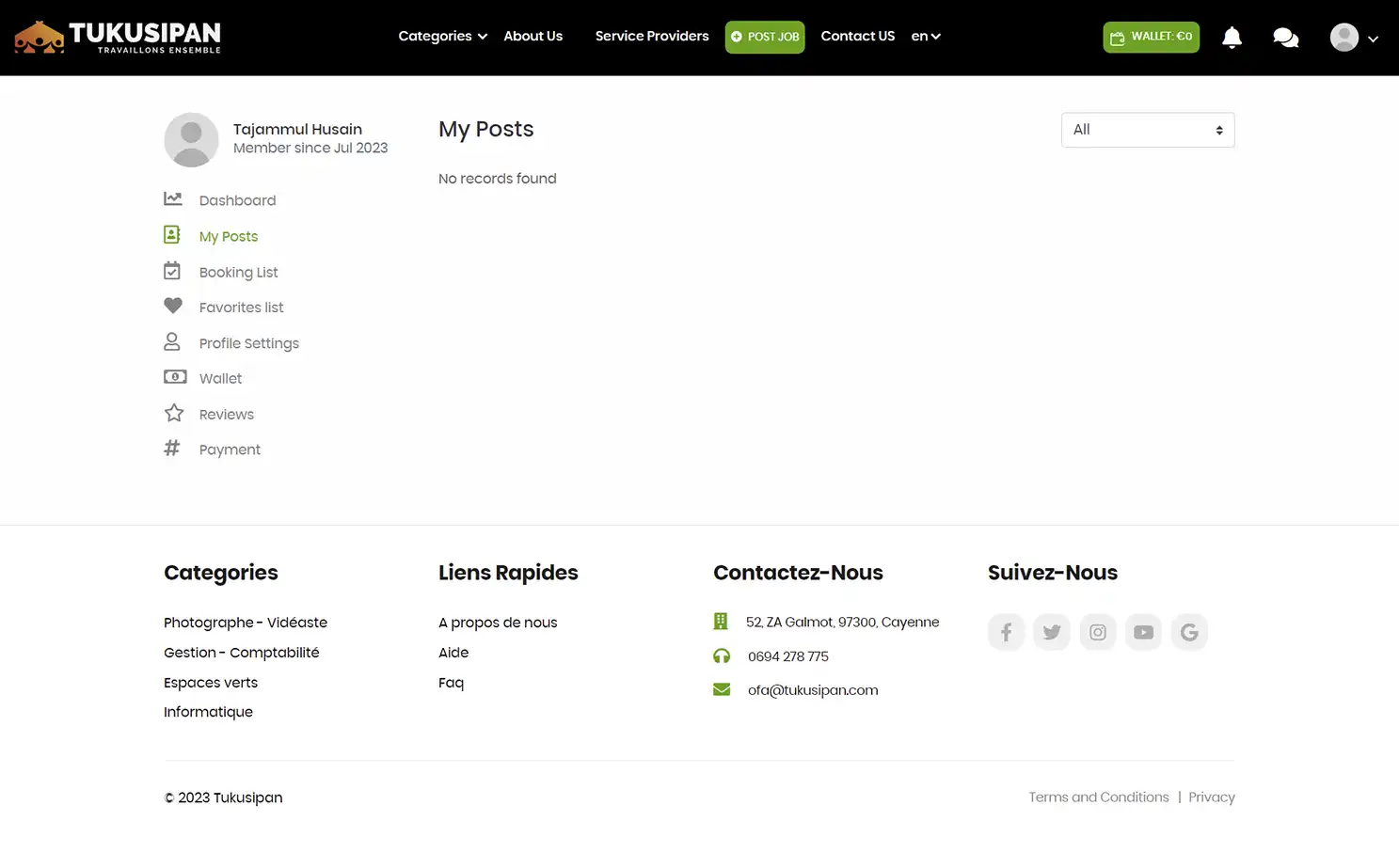Open the Tukusipan logo on the header
This screenshot has height=868, width=1399.
click(x=116, y=37)
